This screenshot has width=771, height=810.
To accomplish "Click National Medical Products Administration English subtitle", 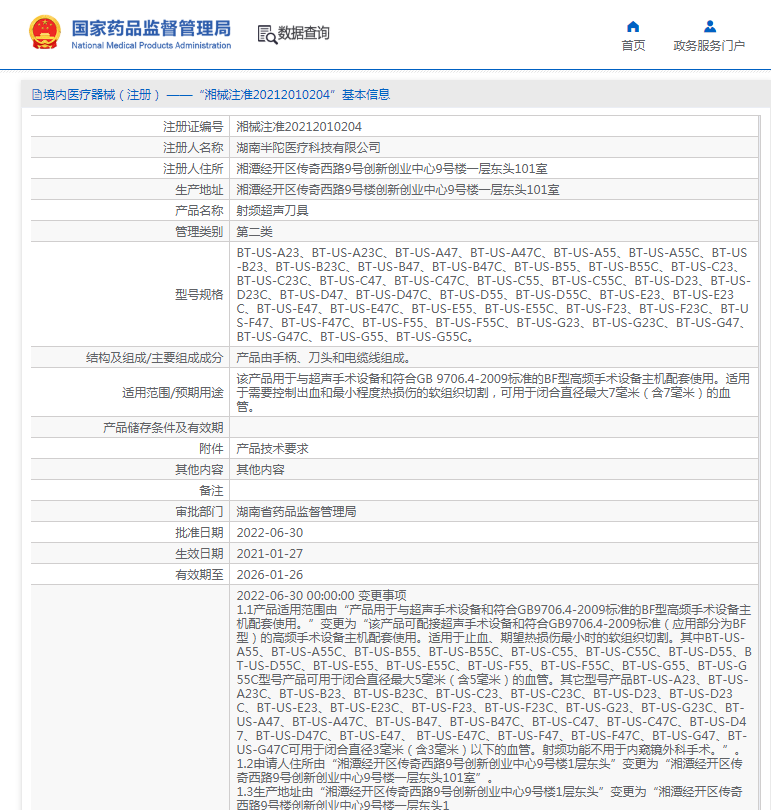I will point(151,45).
